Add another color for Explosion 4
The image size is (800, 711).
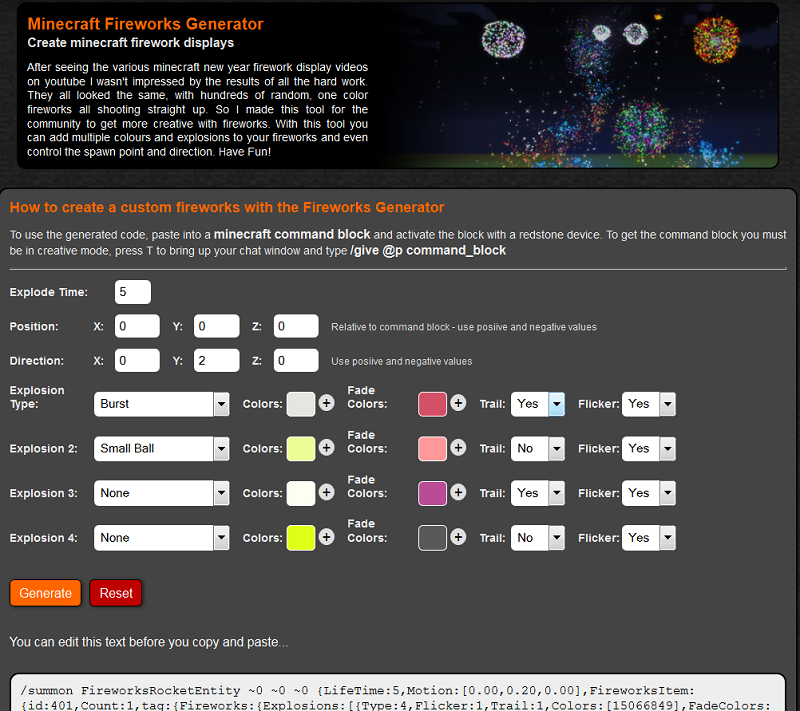[327, 537]
